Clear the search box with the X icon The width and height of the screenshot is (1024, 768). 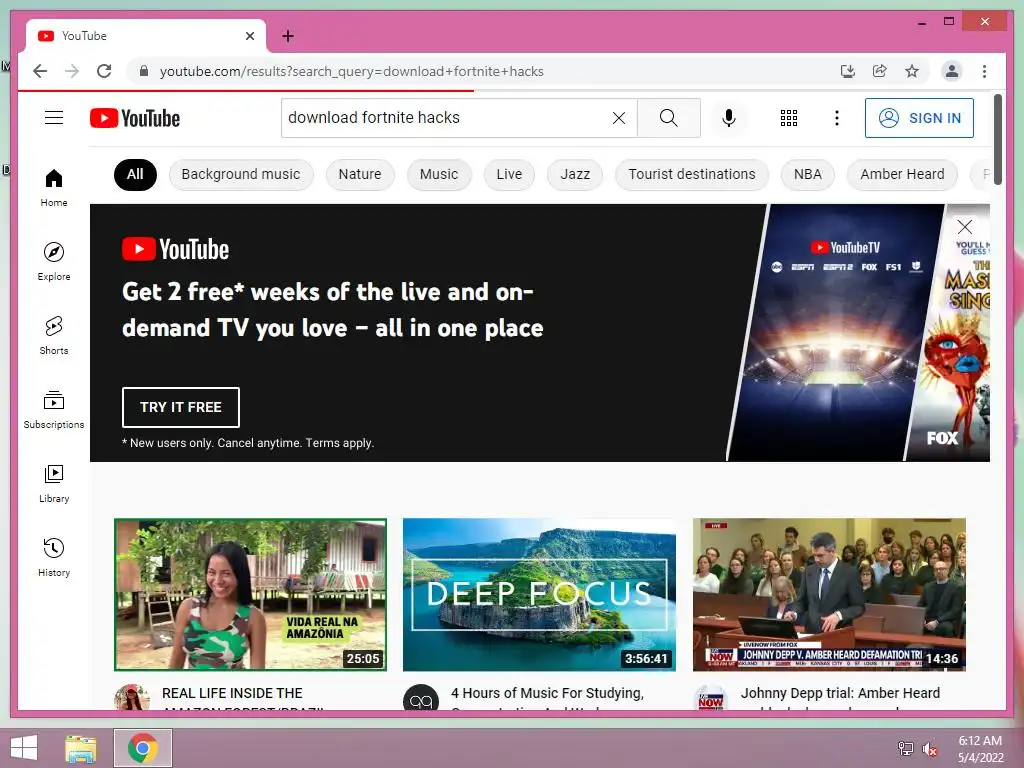(x=618, y=118)
